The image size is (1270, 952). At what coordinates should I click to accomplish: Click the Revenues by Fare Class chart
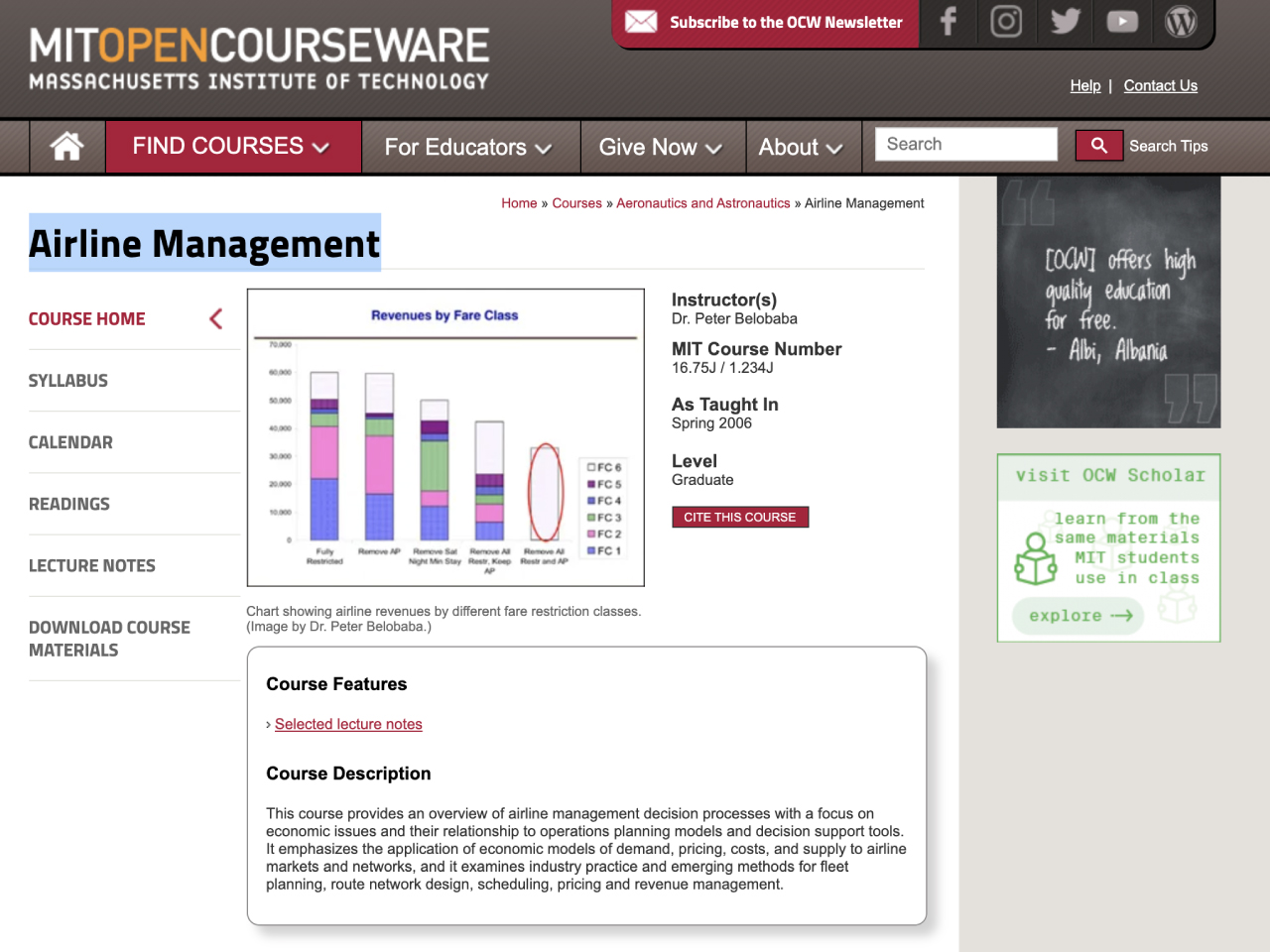click(x=445, y=437)
